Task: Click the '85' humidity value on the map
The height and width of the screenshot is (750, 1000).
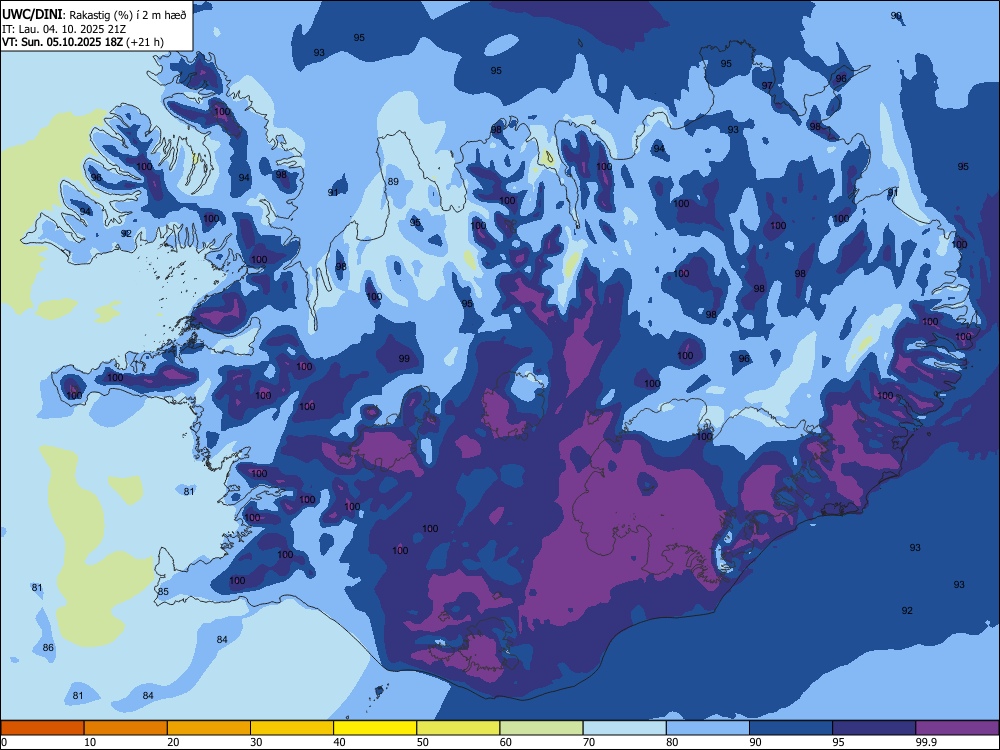Action: [x=163, y=591]
